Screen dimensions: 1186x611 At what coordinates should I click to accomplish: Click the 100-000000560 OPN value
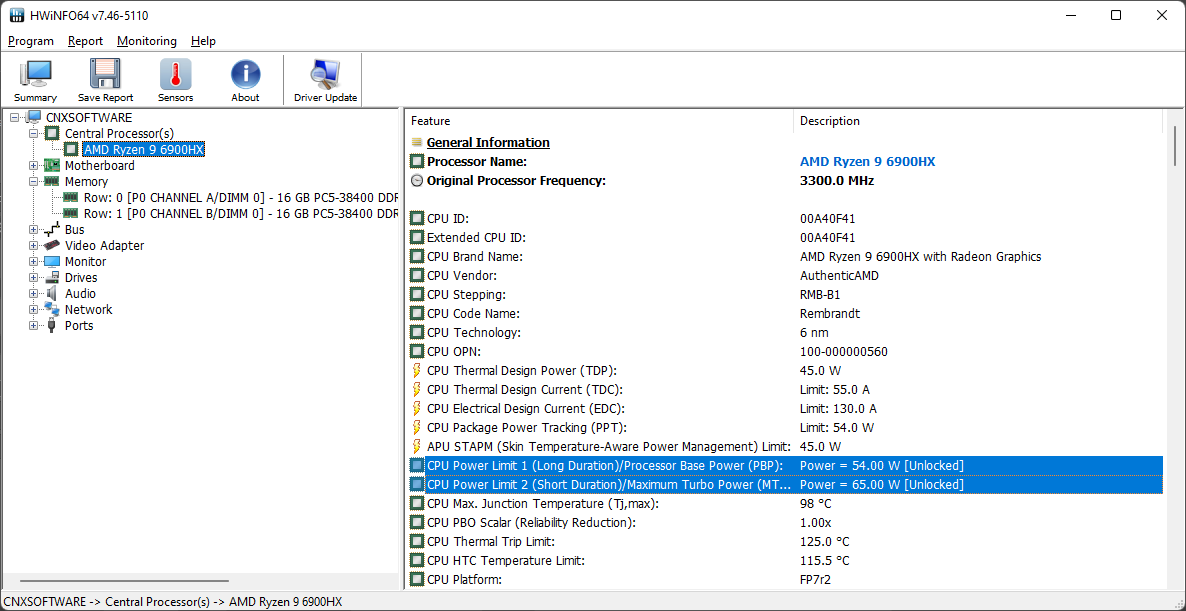coord(844,352)
